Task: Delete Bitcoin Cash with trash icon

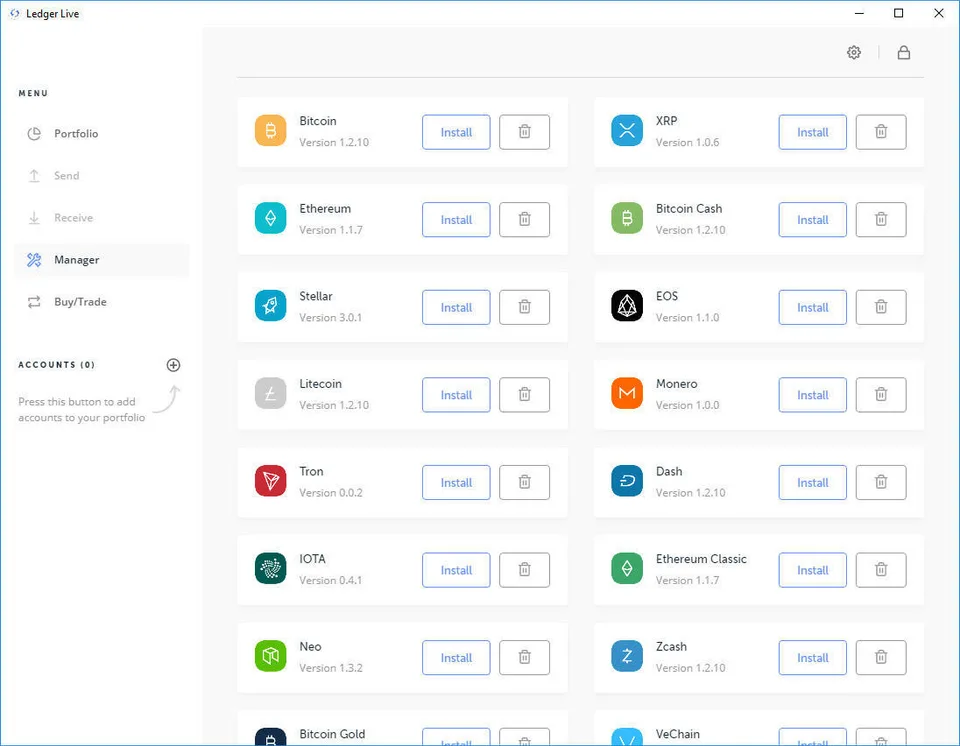Action: 881,219
